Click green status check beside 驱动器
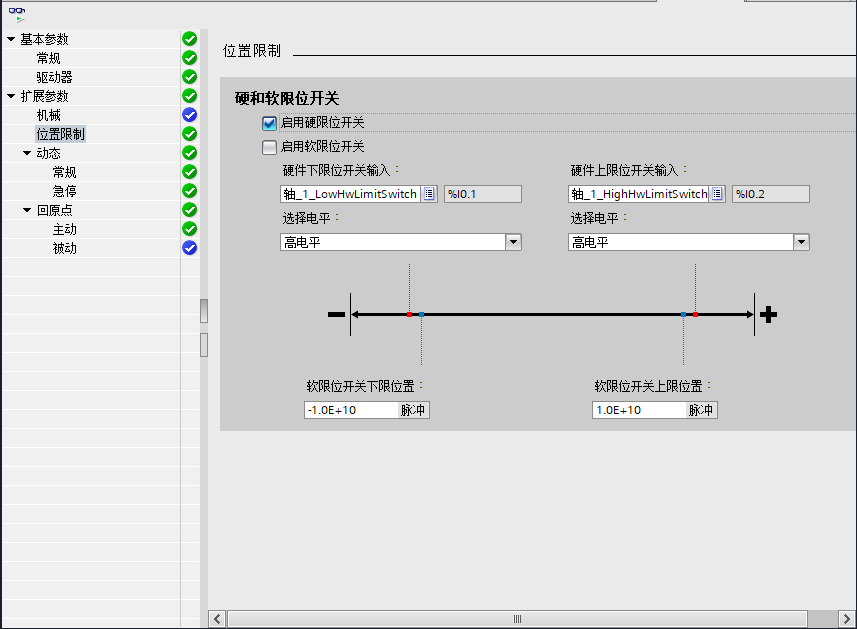Screen dimensions: 857x629 (189, 77)
